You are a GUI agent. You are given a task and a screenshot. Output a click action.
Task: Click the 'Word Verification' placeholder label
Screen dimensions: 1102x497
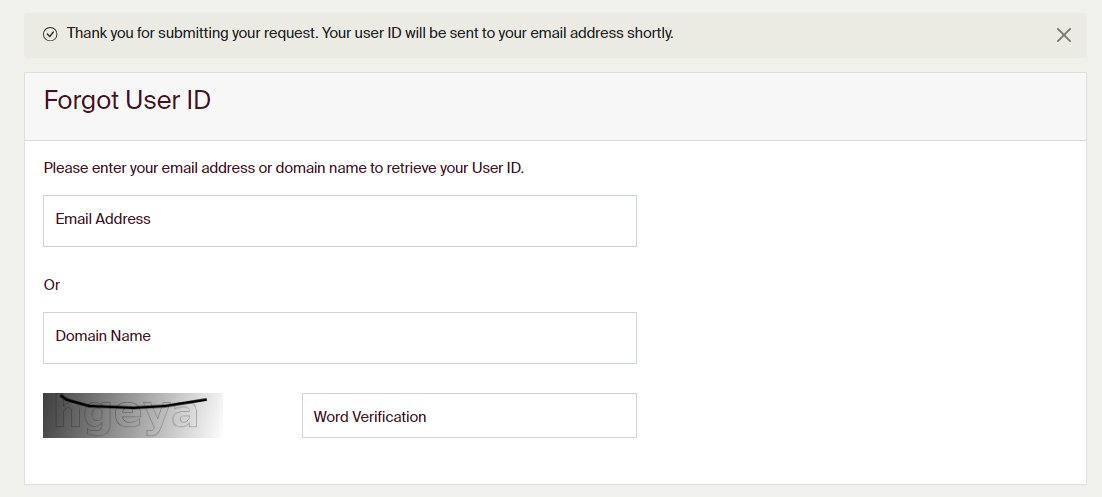pyautogui.click(x=370, y=417)
